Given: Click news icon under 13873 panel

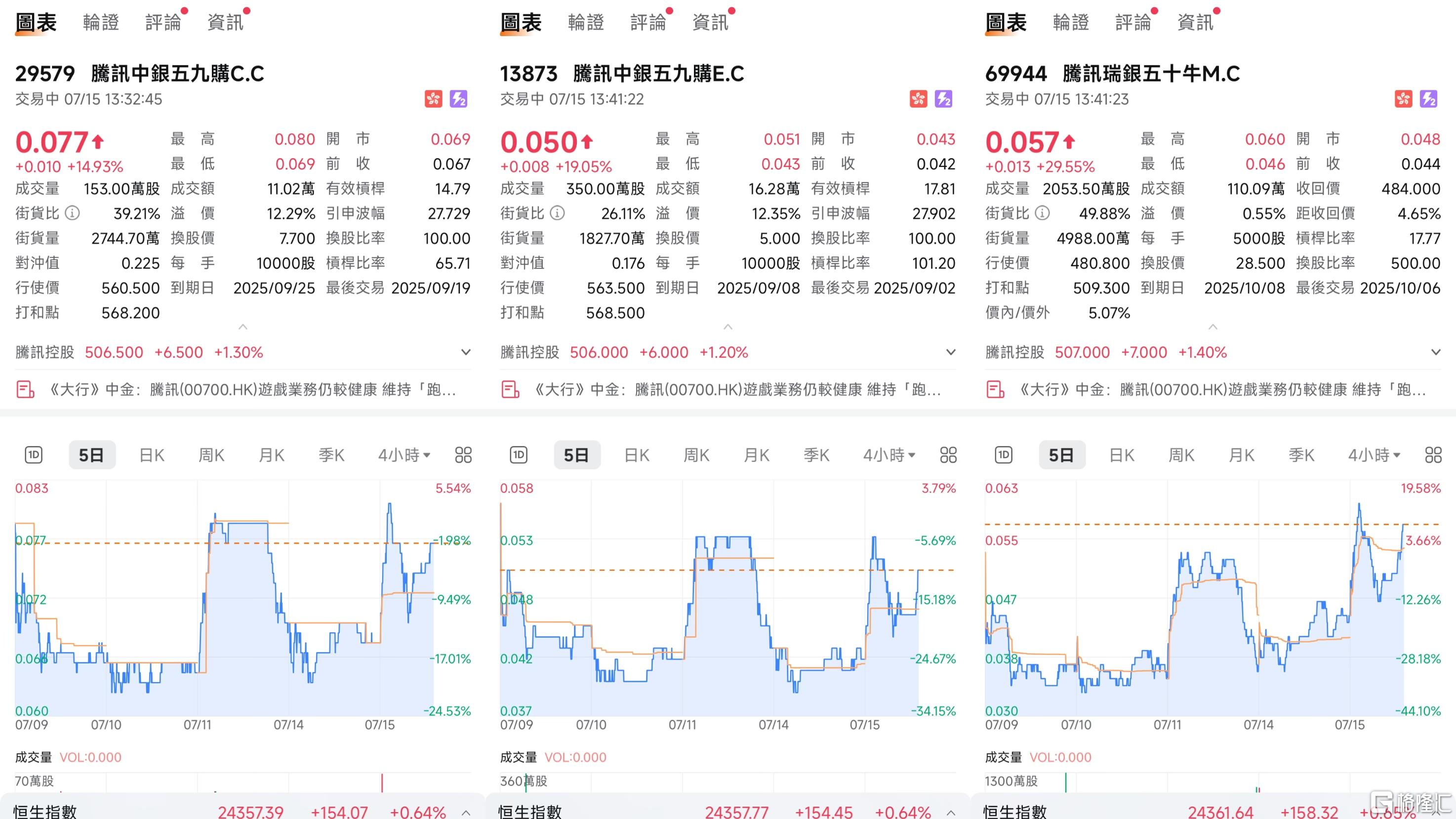Looking at the screenshot, I should (x=510, y=390).
